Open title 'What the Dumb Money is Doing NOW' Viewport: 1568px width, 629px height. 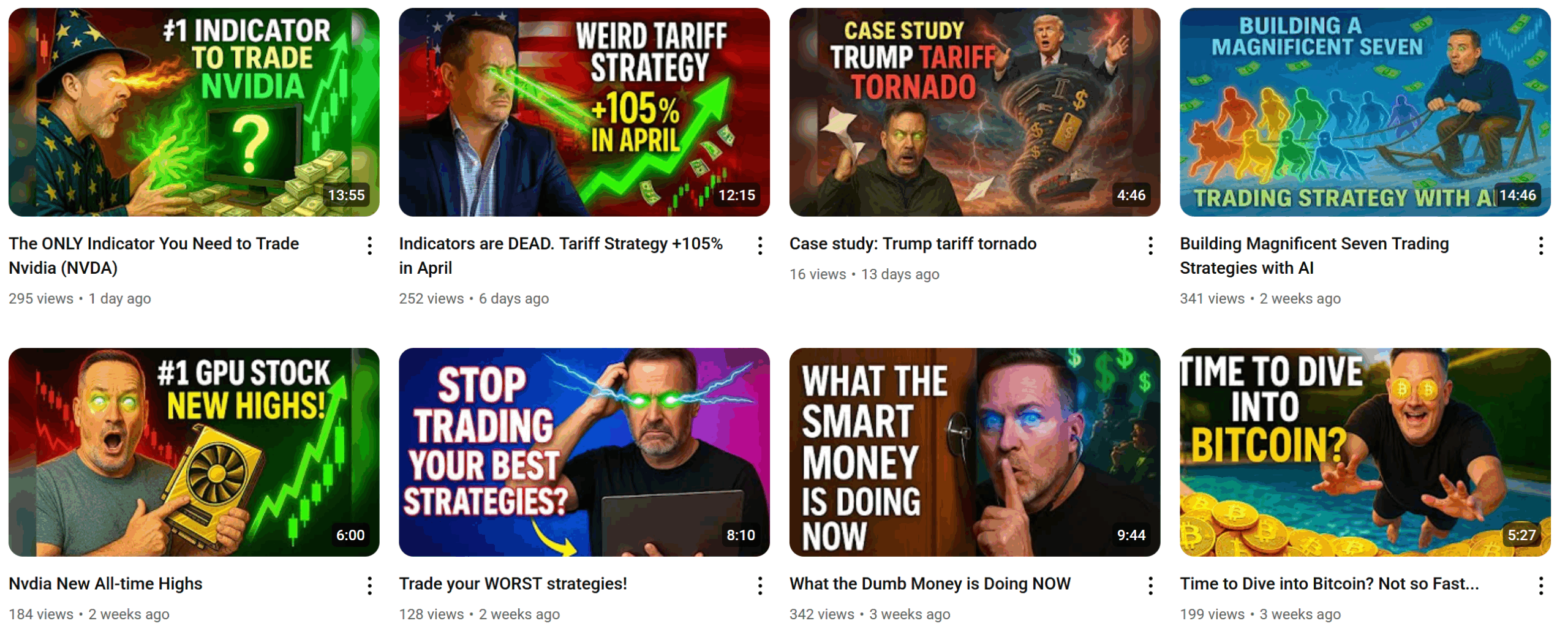(x=930, y=584)
